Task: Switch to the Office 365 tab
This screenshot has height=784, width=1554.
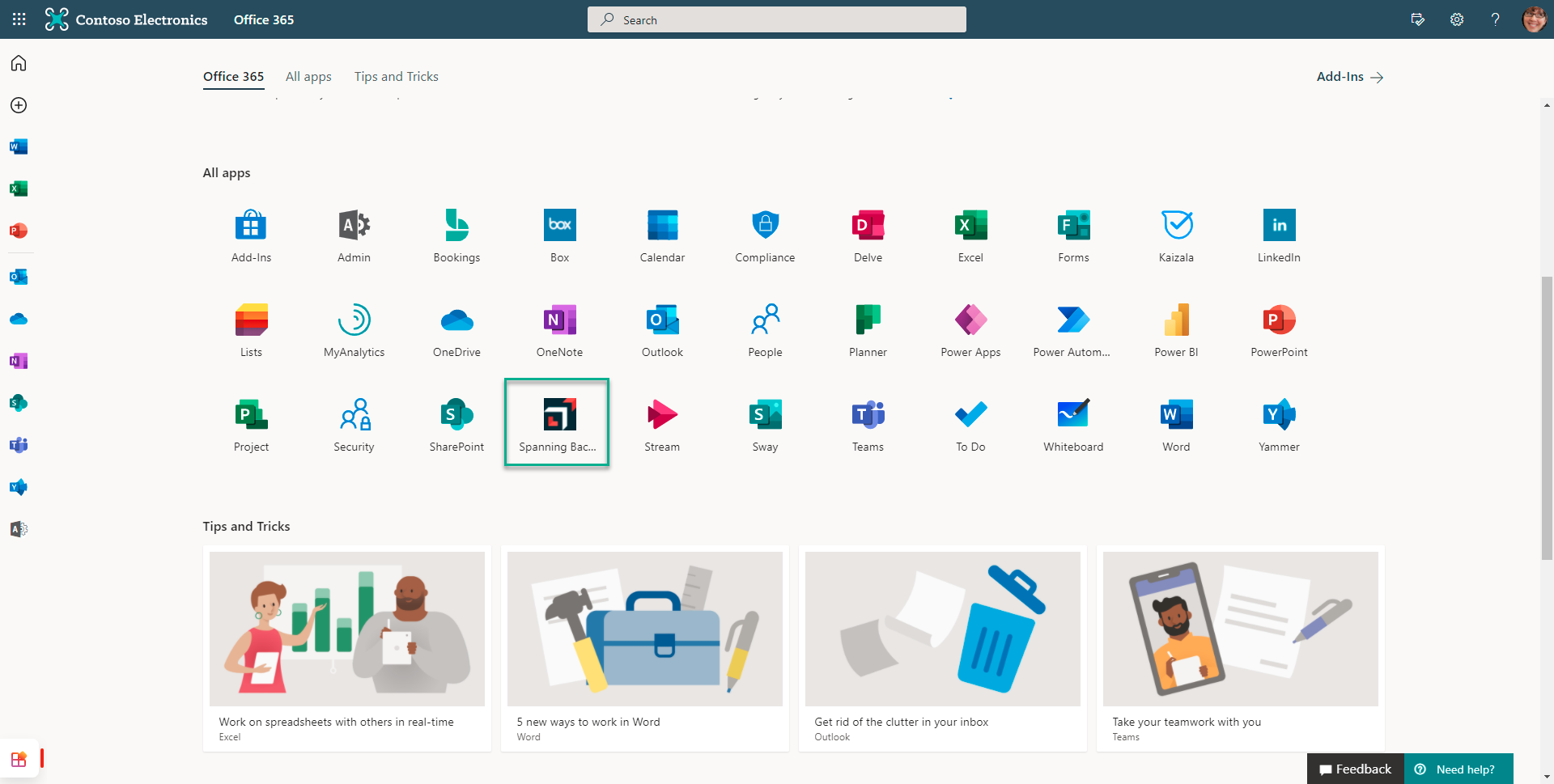Action: coord(233,77)
